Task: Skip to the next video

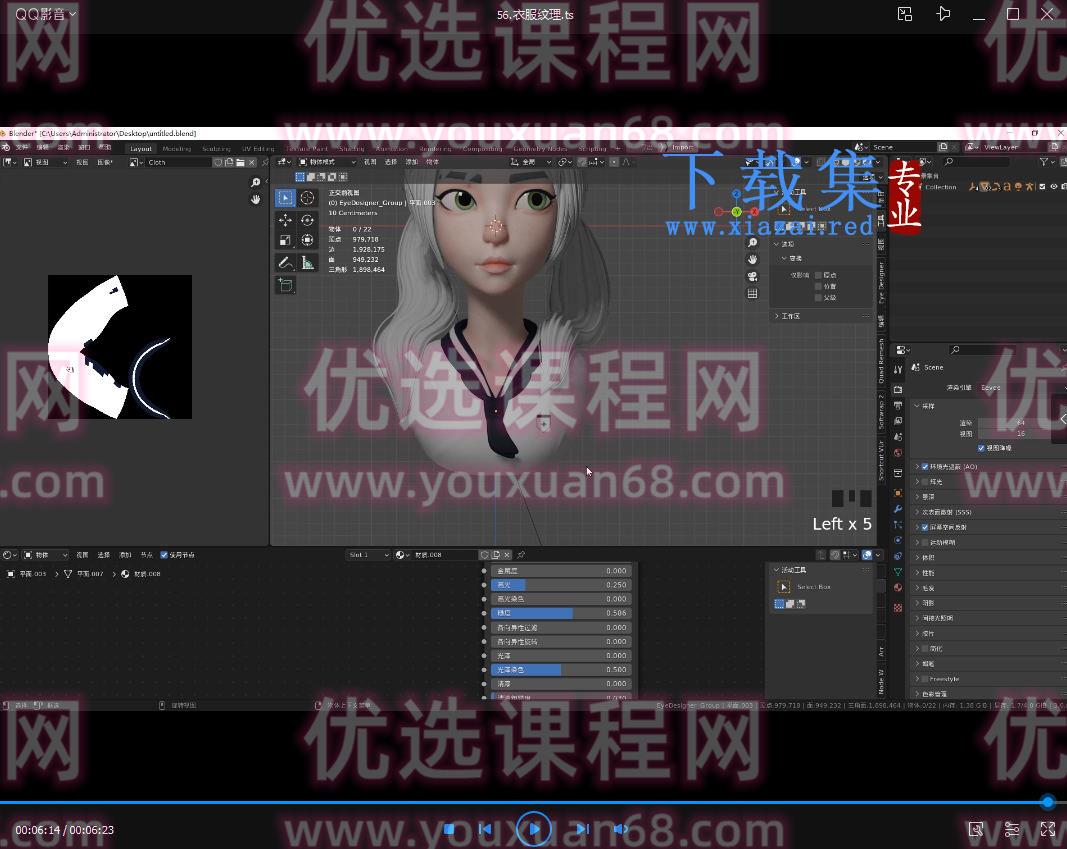Action: tap(582, 829)
